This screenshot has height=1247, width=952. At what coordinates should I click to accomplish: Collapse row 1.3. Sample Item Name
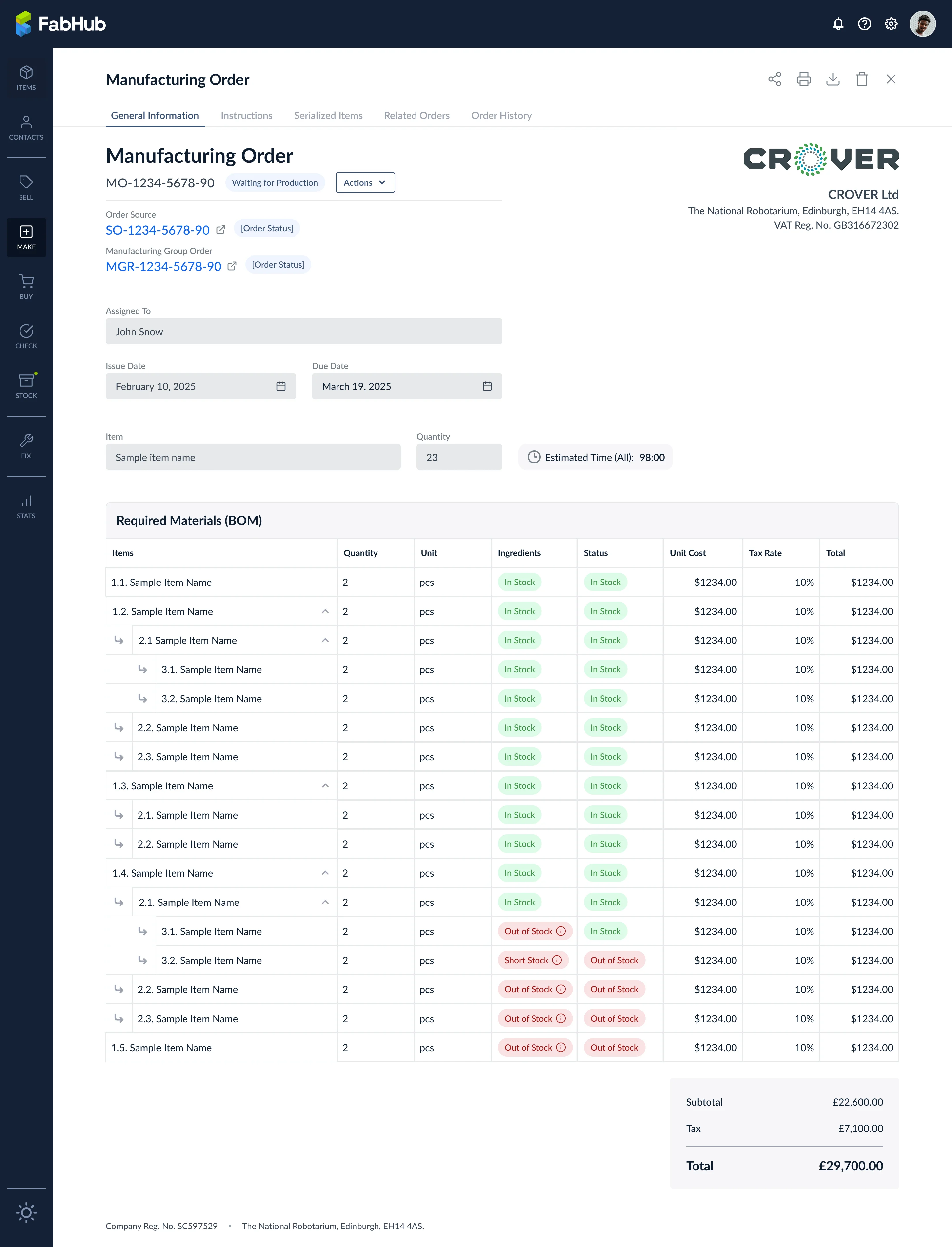[x=325, y=785]
